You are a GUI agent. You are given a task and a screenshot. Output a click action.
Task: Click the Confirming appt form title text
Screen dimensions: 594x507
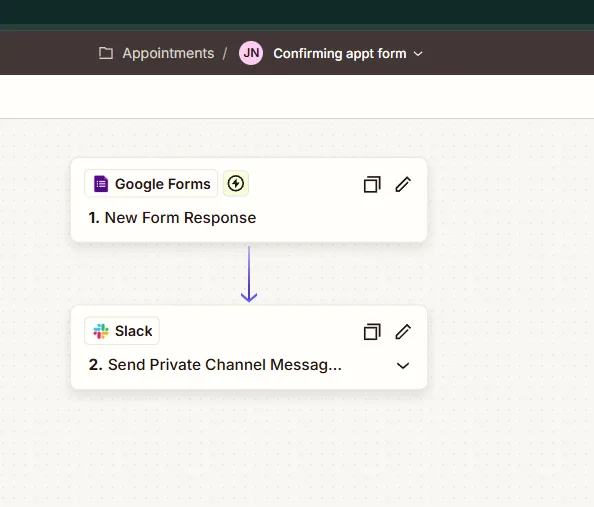point(340,54)
